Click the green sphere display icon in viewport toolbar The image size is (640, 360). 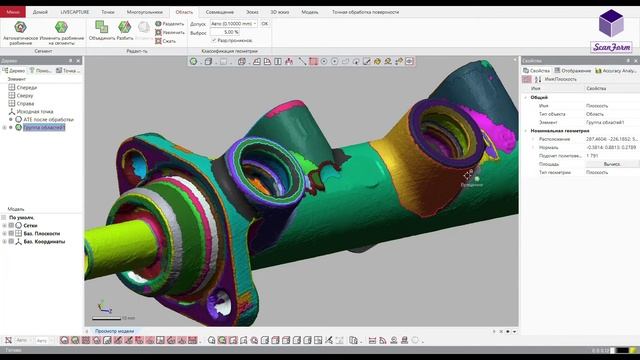coord(193,61)
